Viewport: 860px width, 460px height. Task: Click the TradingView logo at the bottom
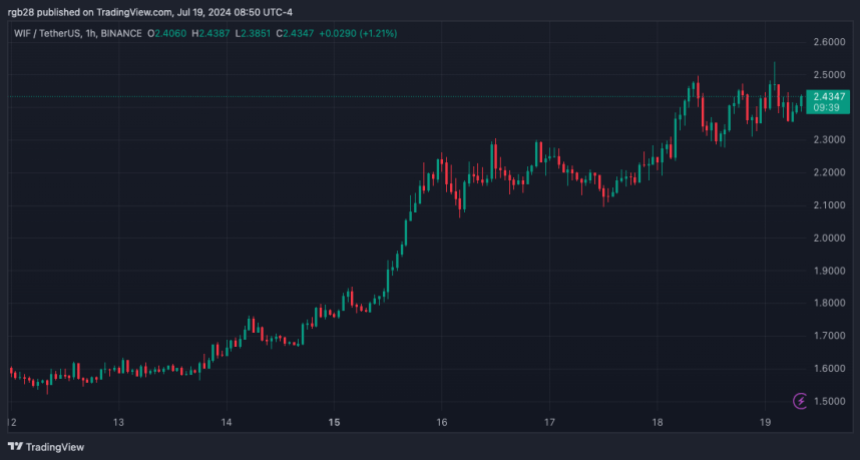(x=46, y=447)
